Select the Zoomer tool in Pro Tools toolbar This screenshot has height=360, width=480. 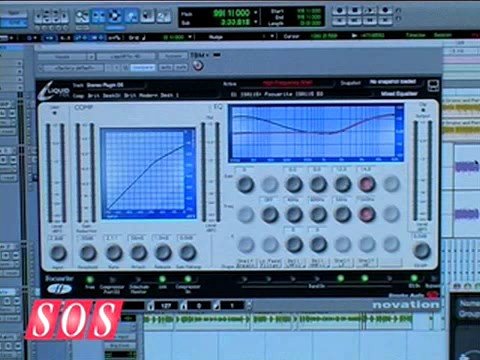click(x=82, y=16)
